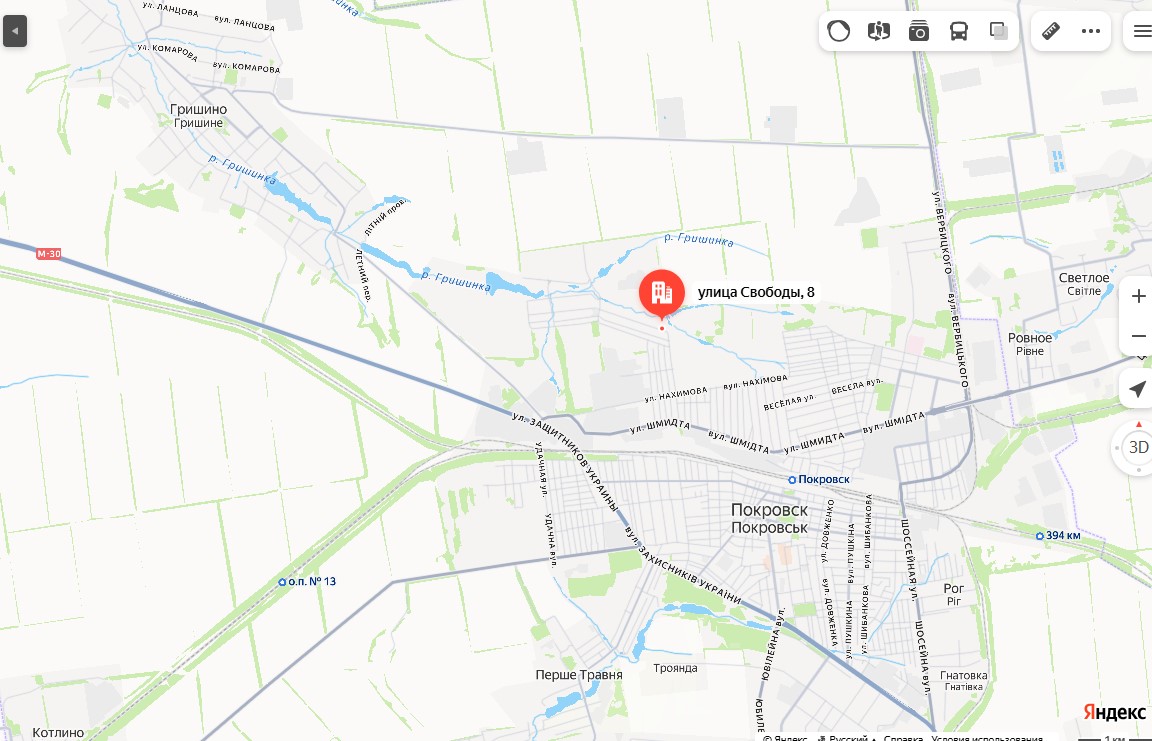Expand the collapsed left side panel
1152x741 pixels.
[x=15, y=32]
